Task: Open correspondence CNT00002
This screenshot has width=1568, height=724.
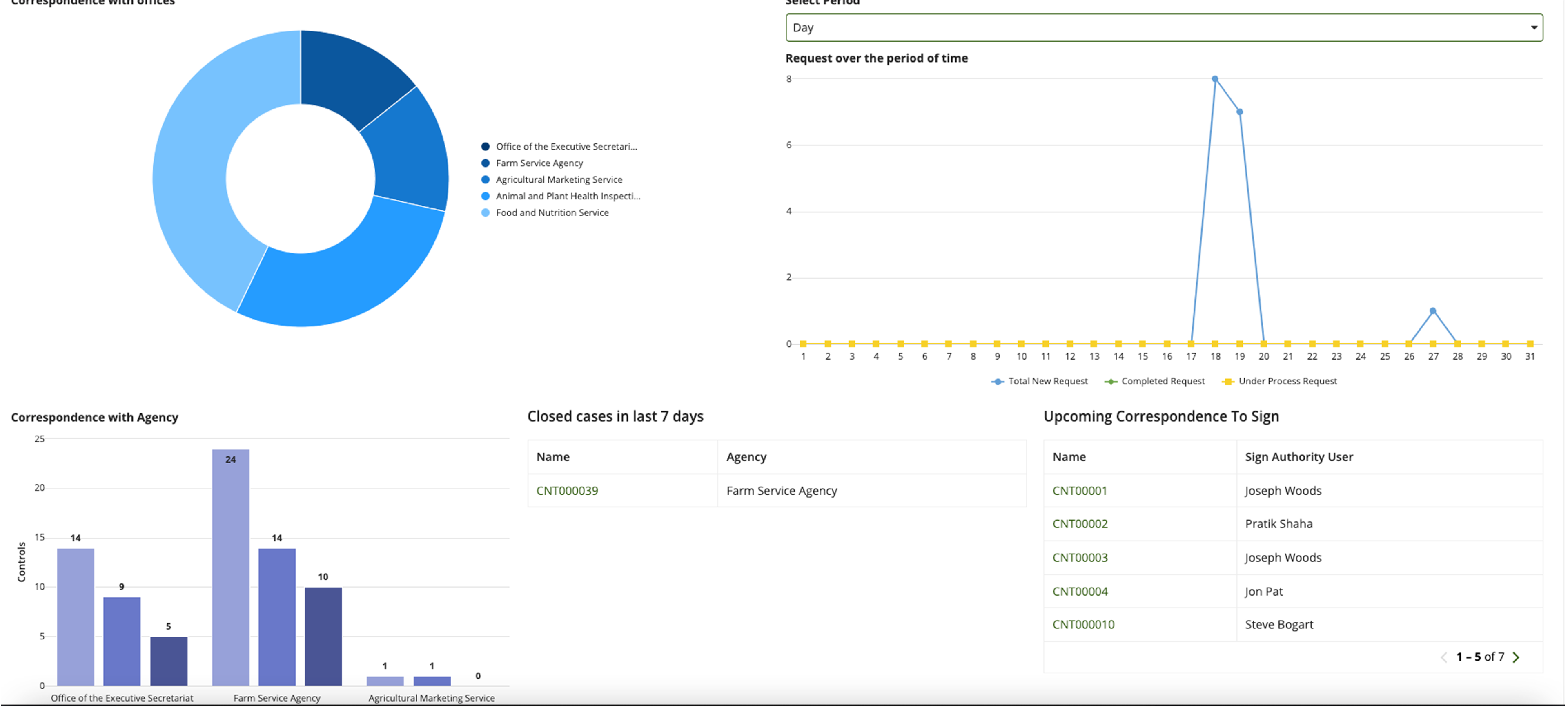Action: coord(1080,524)
